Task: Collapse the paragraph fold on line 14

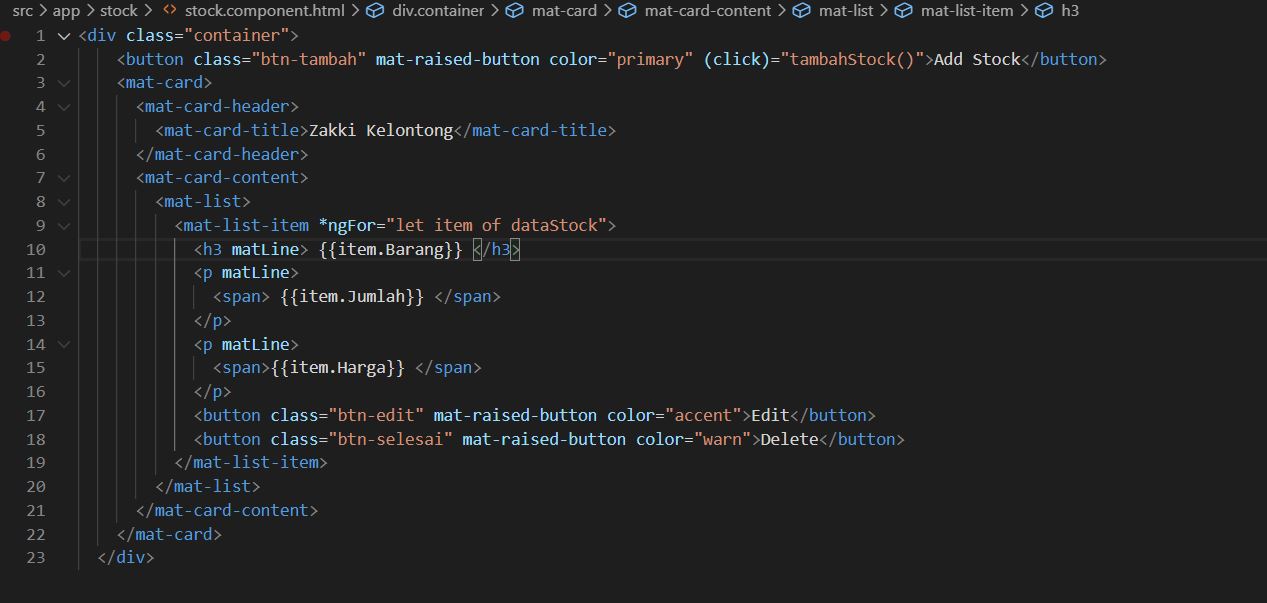Action: tap(64, 344)
